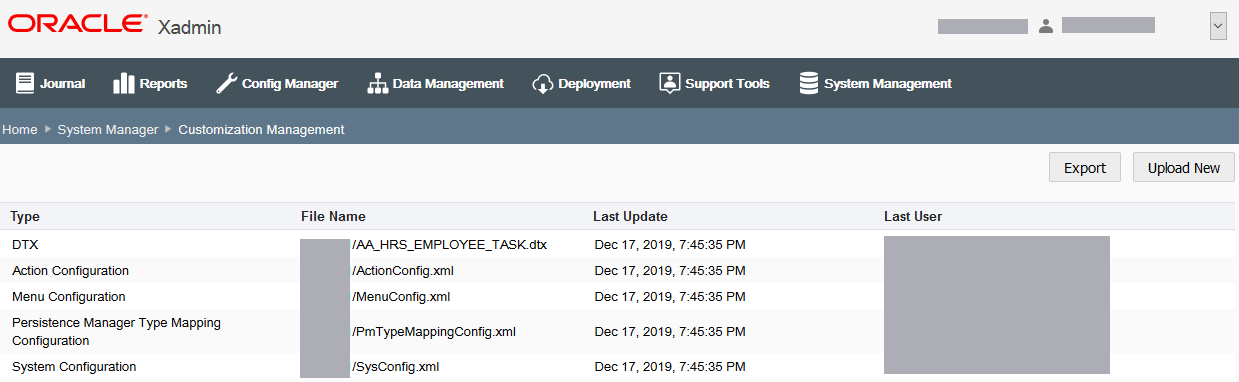
Task: Sort by the File Name column header
Action: click(333, 216)
